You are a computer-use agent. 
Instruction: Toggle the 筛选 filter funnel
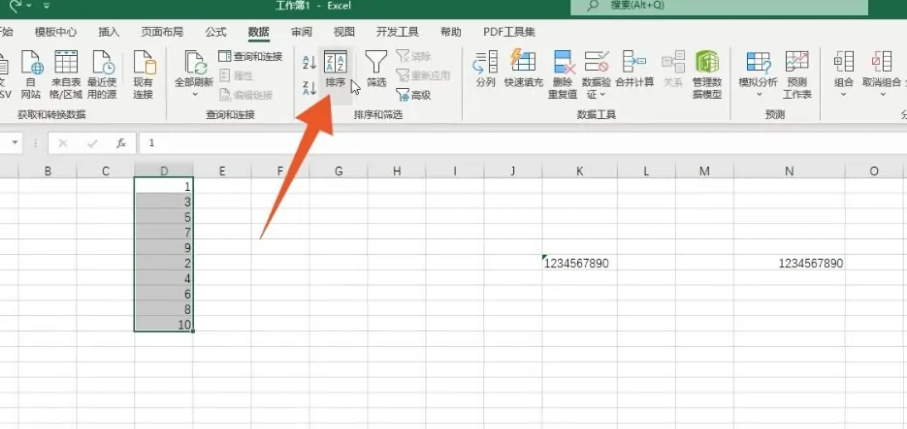coord(376,69)
